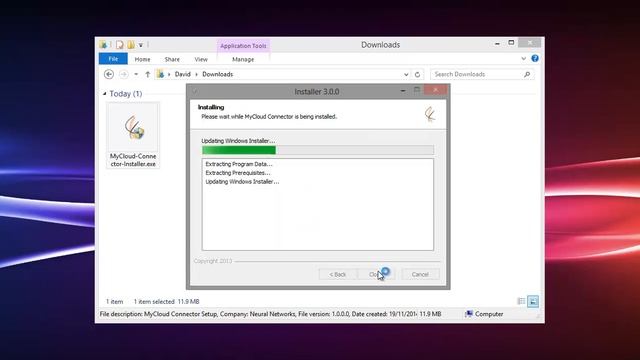Expand the address bar history dropdown
Image resolution: width=640 pixels, height=360 pixels.
pyautogui.click(x=406, y=75)
